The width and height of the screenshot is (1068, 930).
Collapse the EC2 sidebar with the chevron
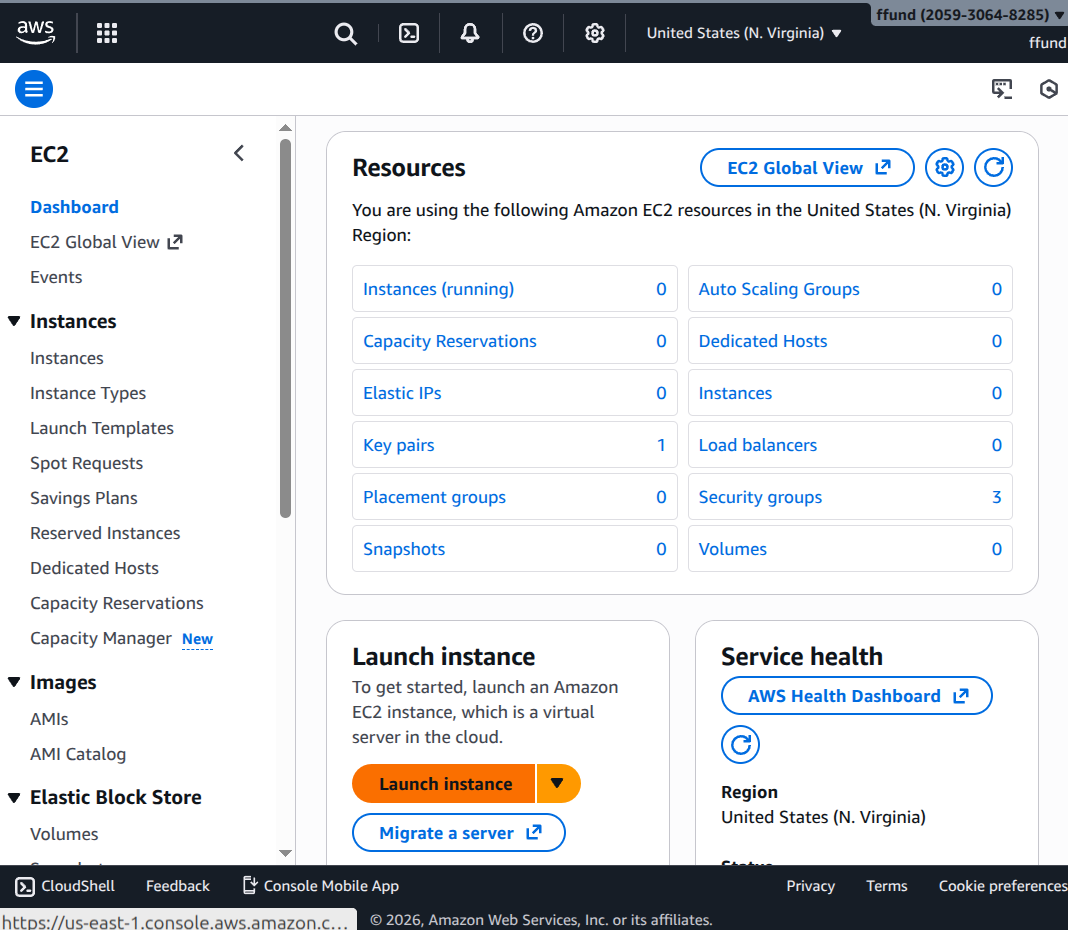238,153
